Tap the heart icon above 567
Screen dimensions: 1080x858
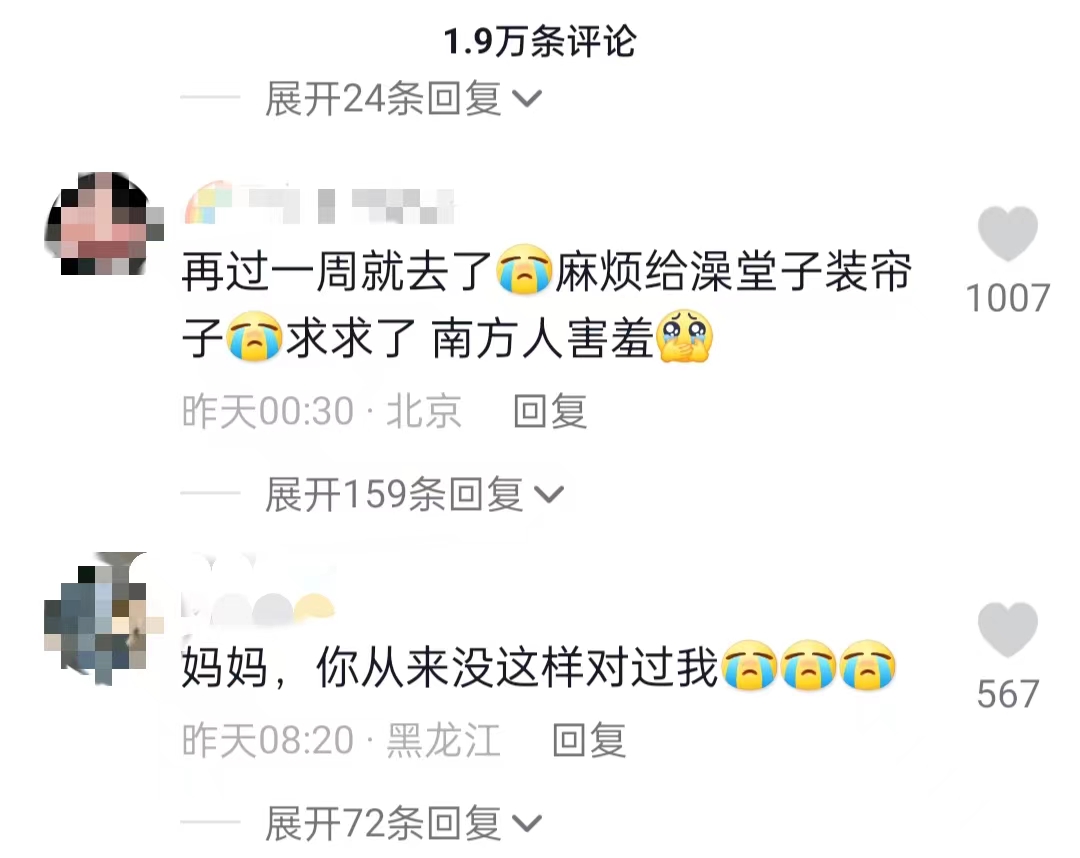click(x=1008, y=629)
